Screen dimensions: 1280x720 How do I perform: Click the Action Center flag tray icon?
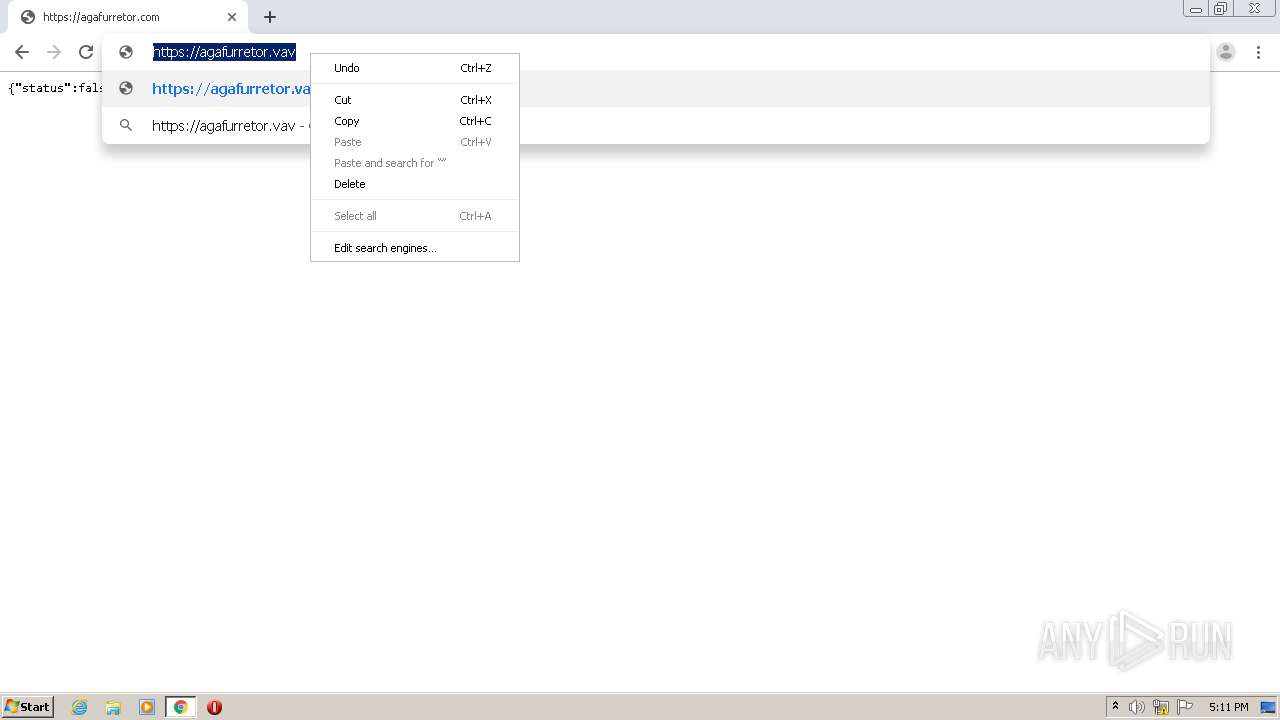click(x=1185, y=707)
